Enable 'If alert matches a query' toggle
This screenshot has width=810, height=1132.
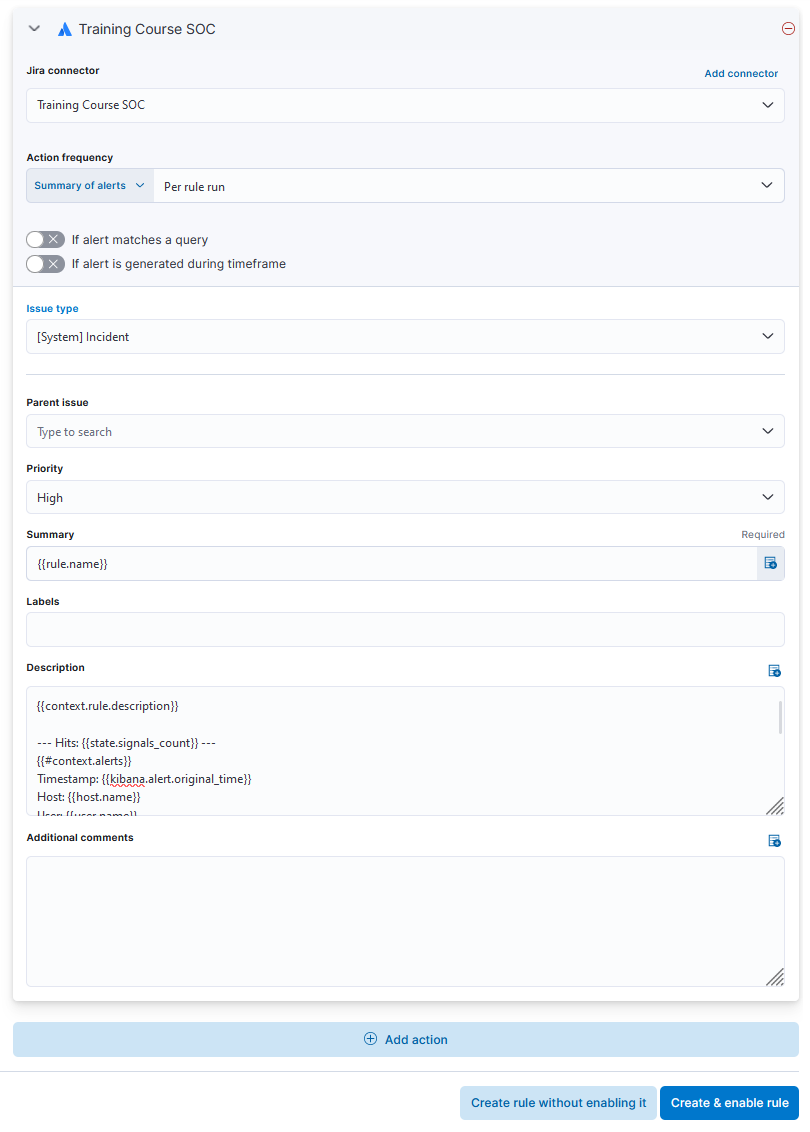click(x=46, y=240)
